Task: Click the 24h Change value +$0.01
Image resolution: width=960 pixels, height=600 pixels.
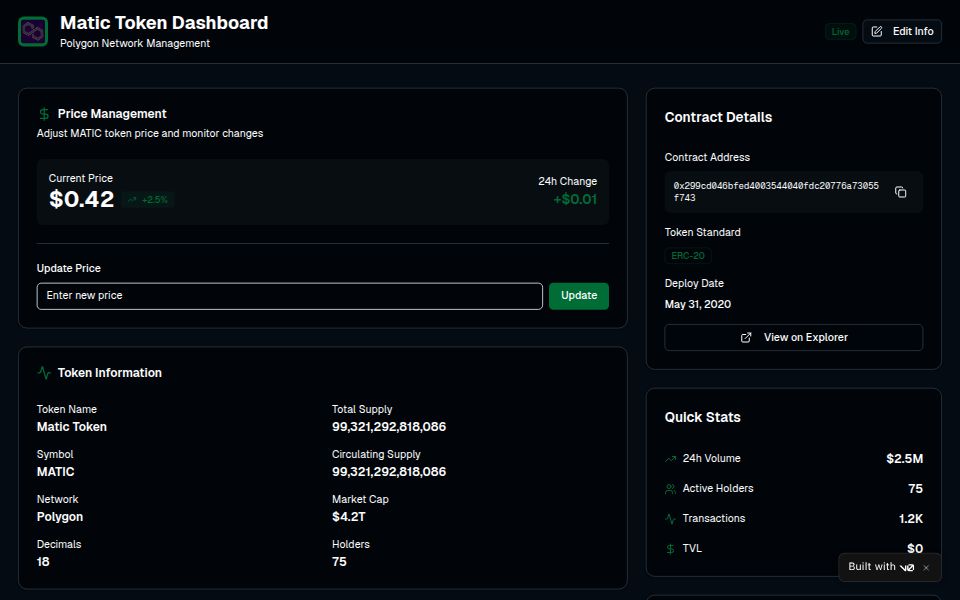Action: tap(575, 199)
